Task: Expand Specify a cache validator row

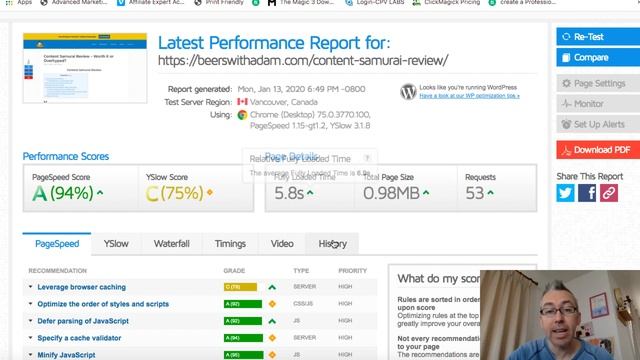Action: click(30, 338)
